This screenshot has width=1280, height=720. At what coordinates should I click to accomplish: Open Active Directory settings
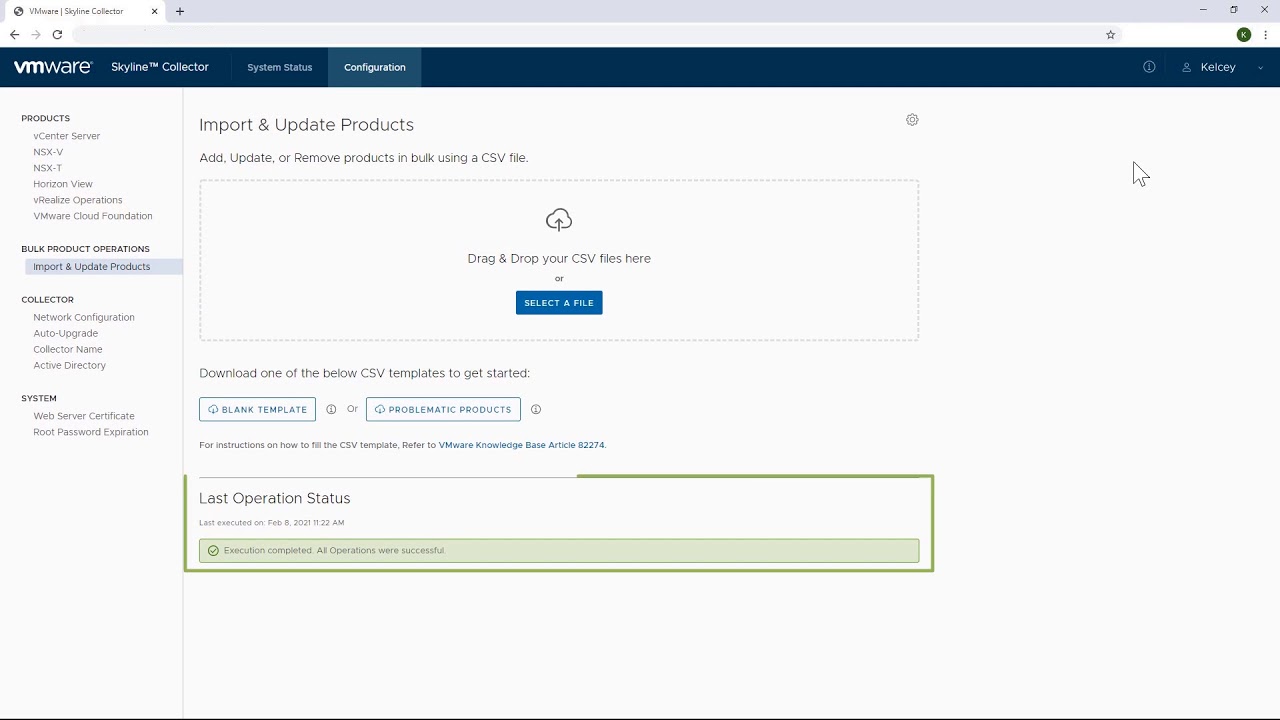69,365
